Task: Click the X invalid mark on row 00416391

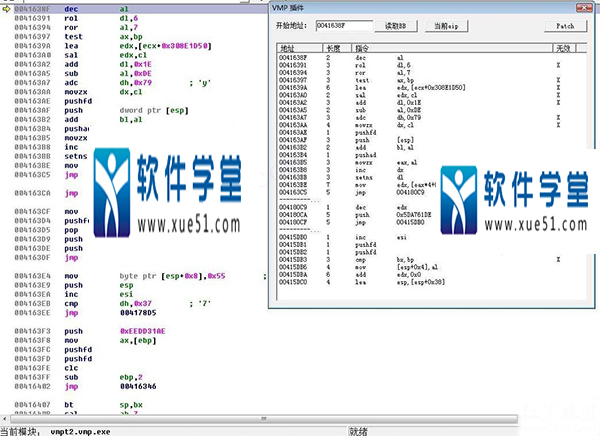Action: click(x=558, y=65)
